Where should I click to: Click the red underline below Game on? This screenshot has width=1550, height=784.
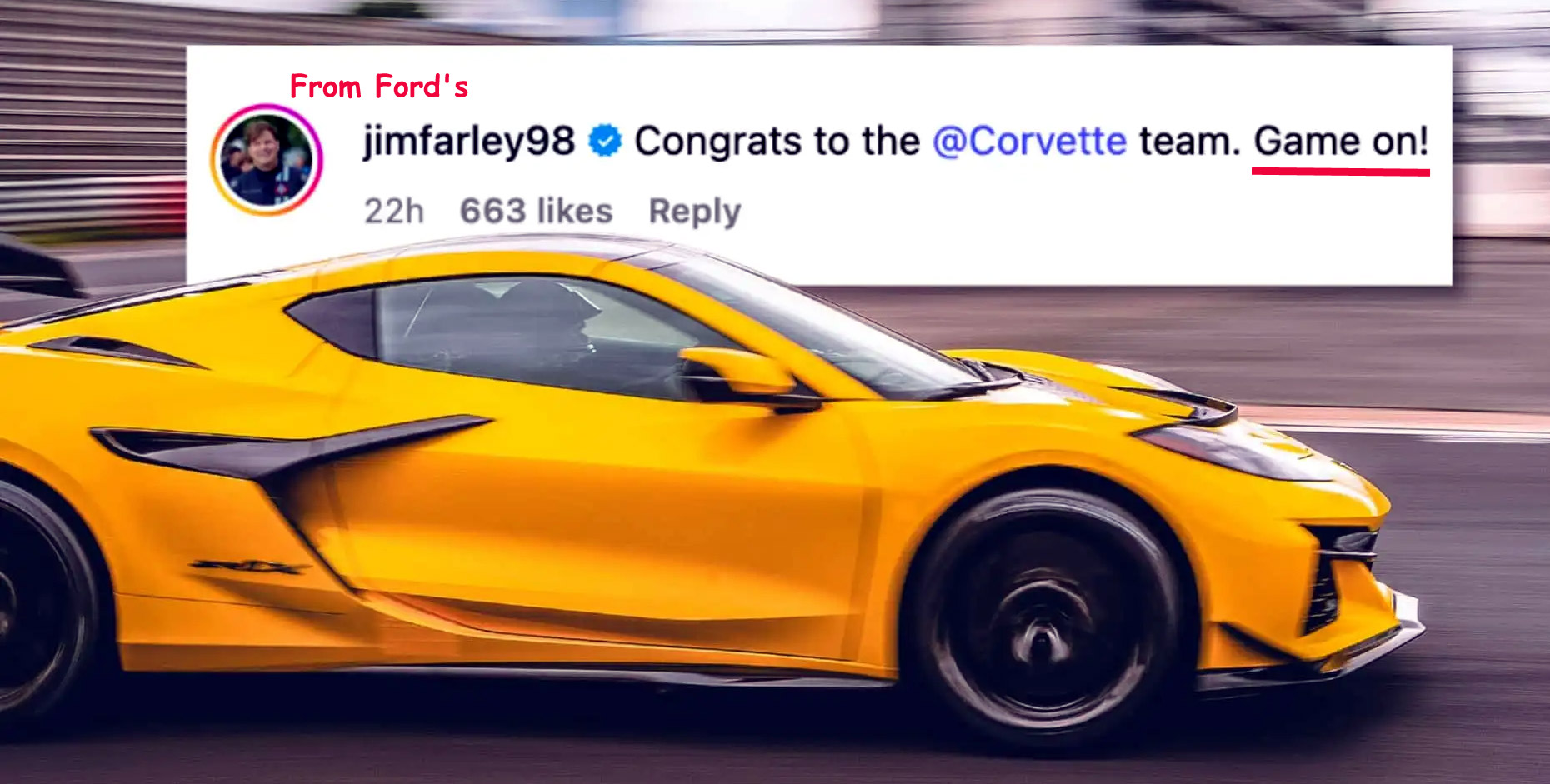pos(1341,171)
